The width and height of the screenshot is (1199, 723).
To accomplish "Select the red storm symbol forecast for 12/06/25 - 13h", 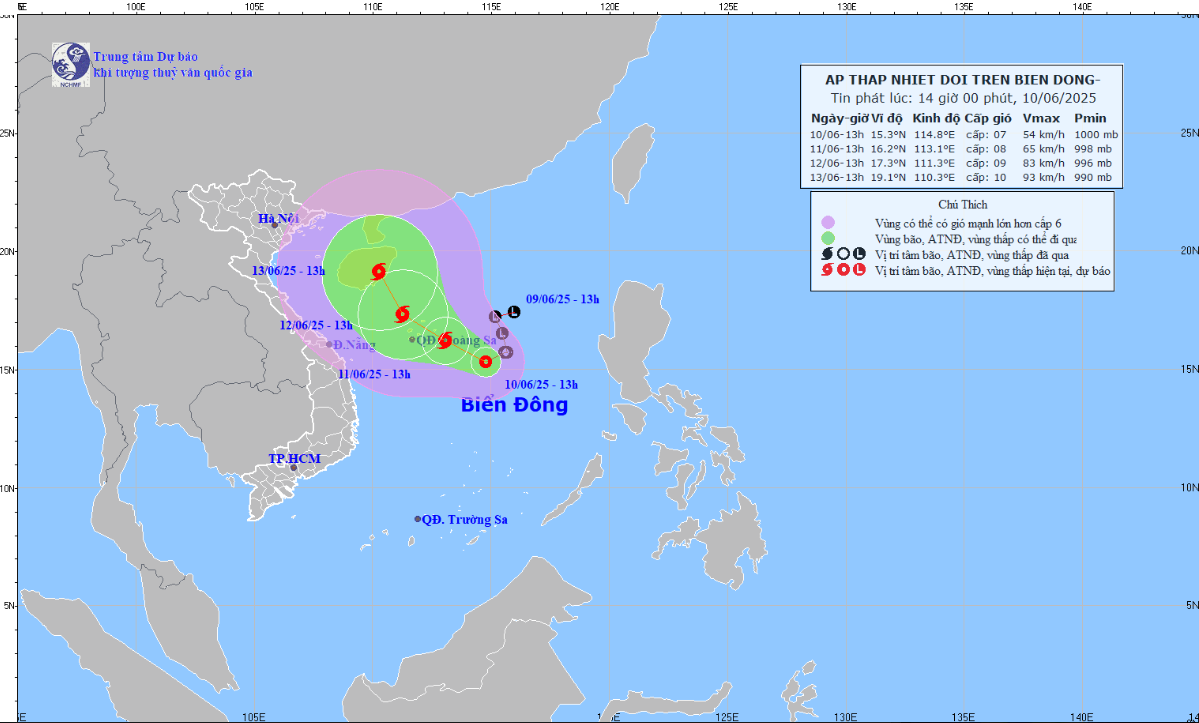I will point(402,313).
